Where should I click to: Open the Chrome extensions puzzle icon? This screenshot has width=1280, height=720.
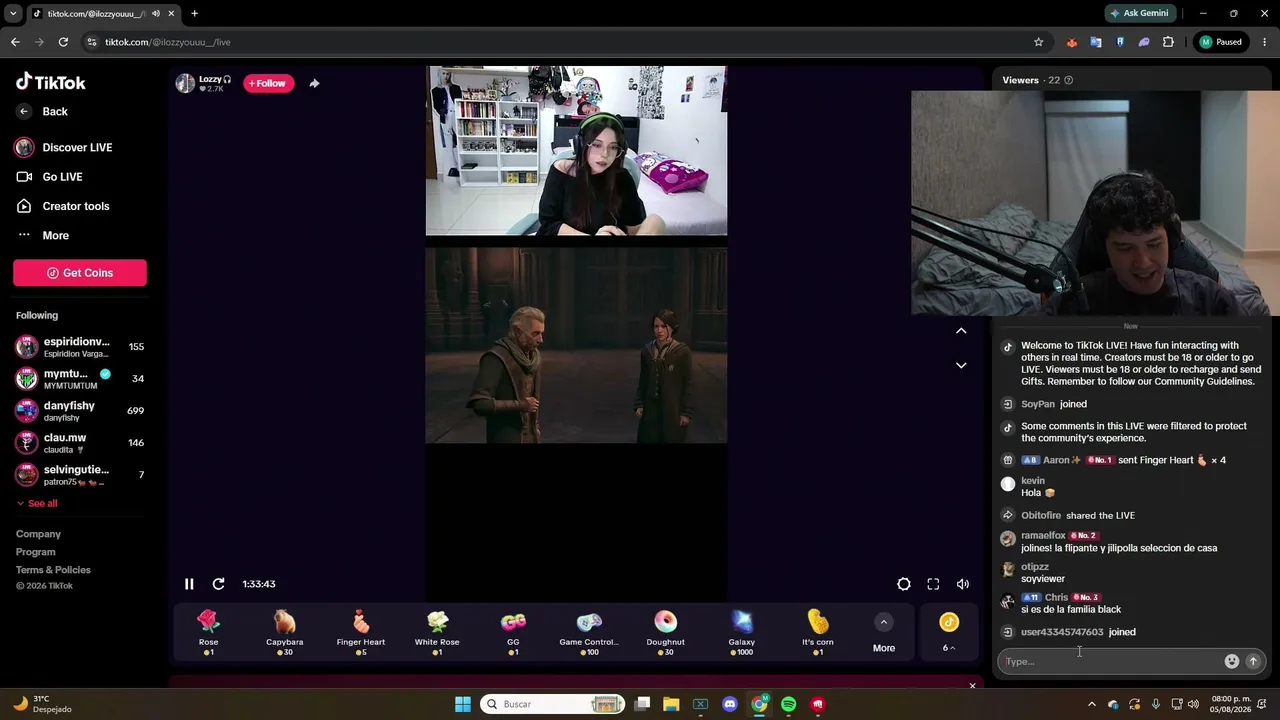tap(1168, 42)
